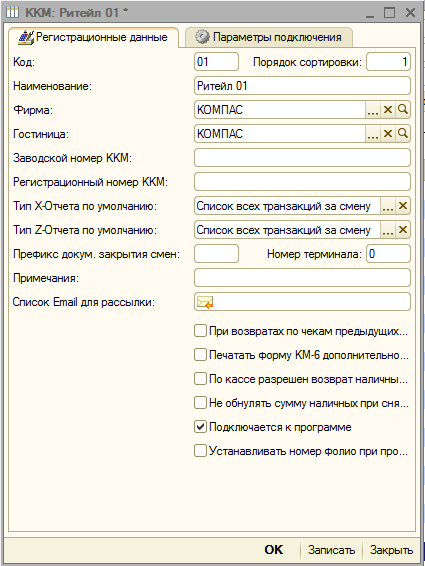
Task: Click the Регистрационные данные tab icon
Action: (26, 38)
